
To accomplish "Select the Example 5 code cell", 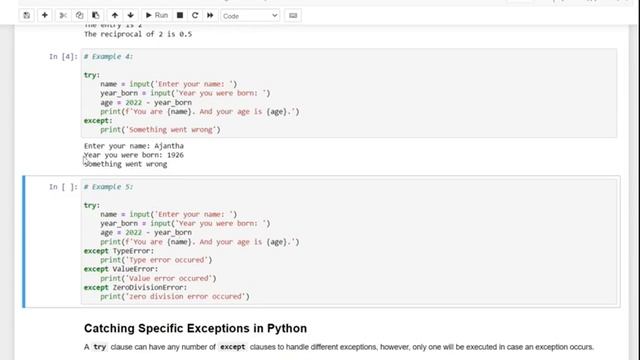I will pyautogui.click(x=349, y=242).
